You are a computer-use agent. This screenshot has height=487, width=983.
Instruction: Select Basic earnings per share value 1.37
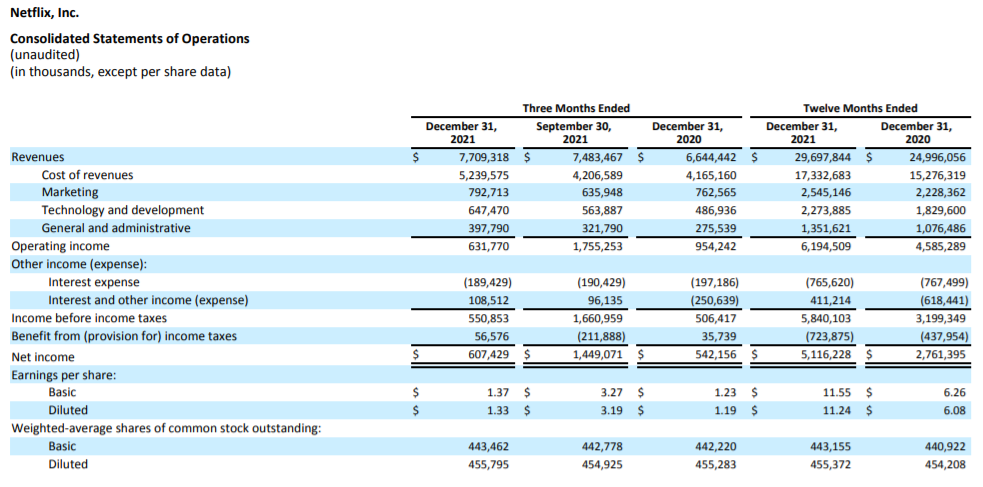click(499, 392)
